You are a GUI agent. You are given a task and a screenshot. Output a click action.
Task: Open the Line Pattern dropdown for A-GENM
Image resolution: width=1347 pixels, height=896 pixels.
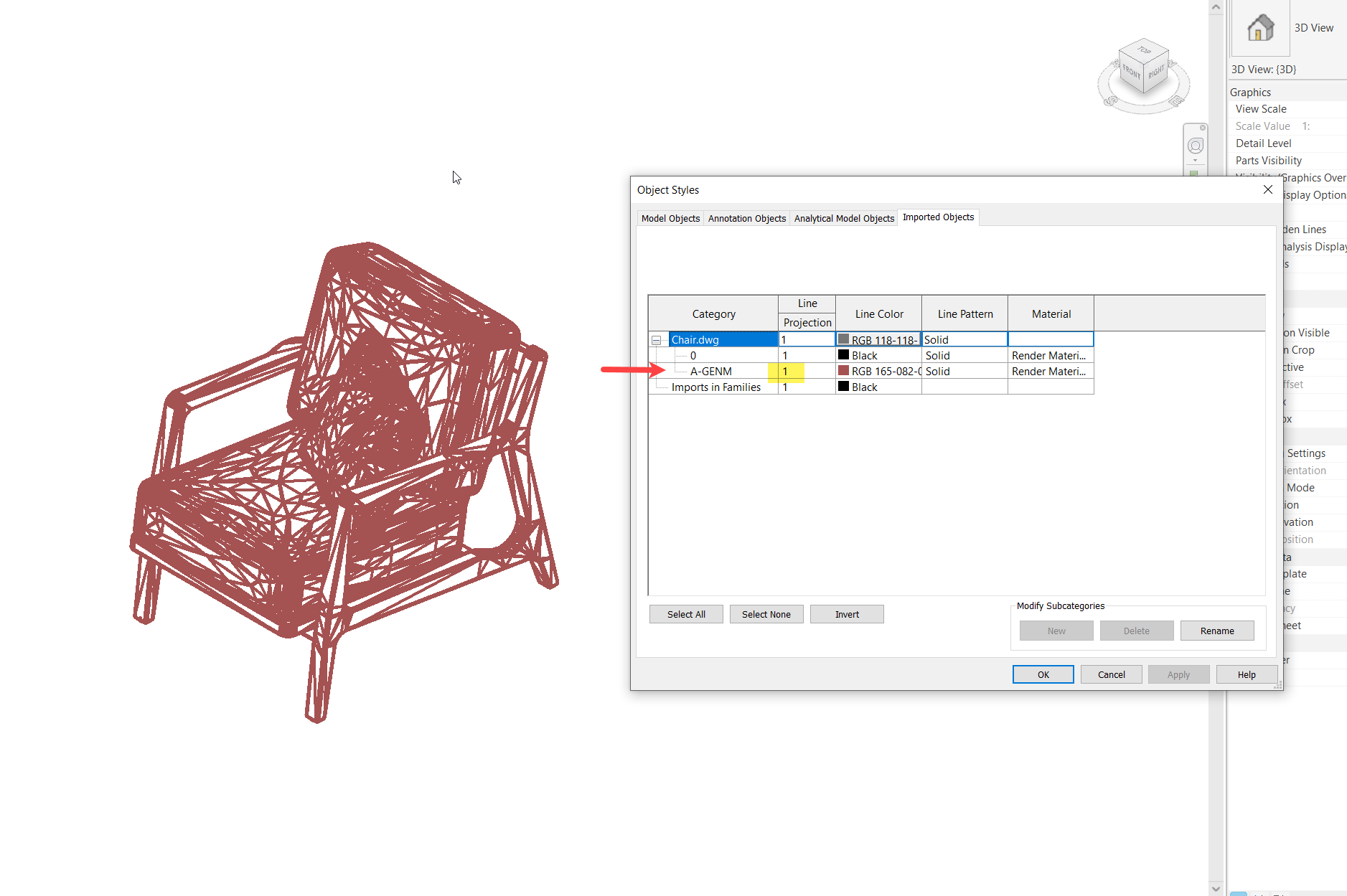pos(965,371)
